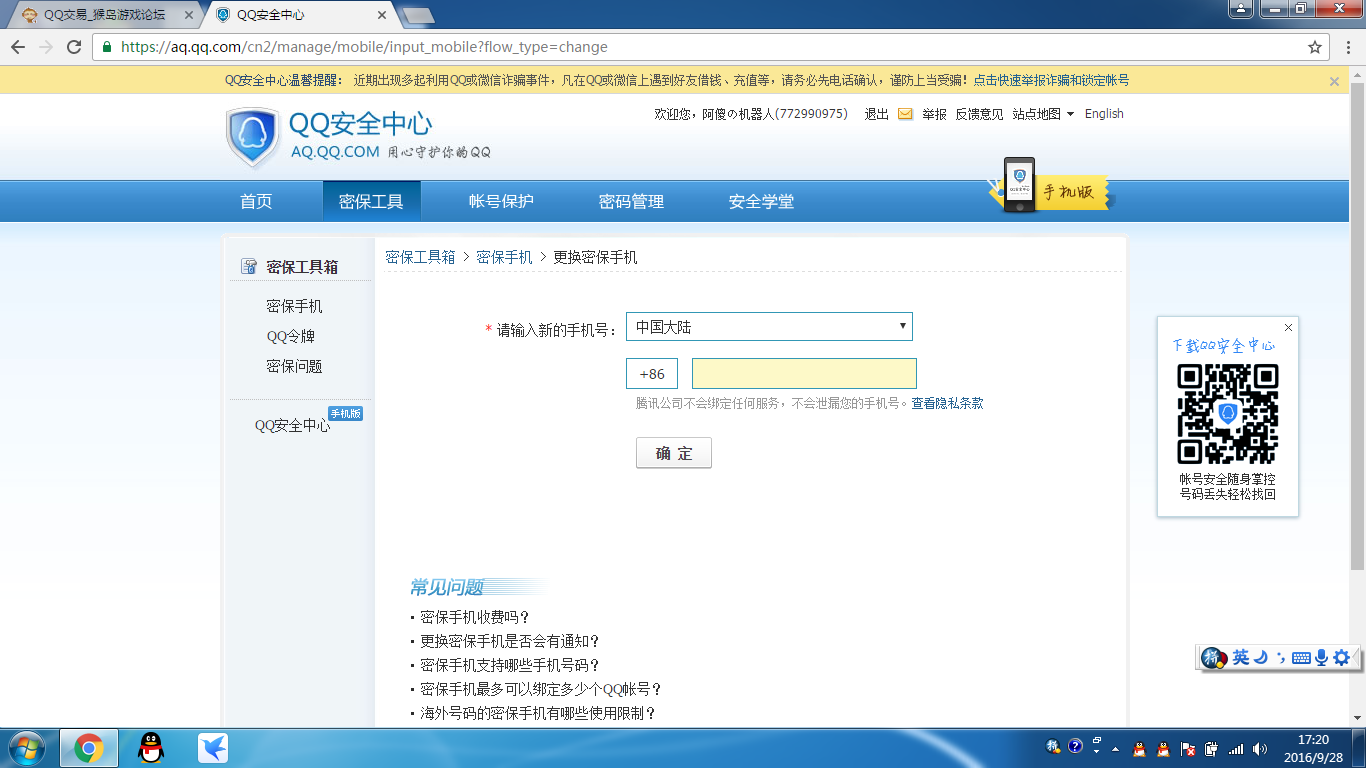Click the QQ安全中心 shield logo
The image size is (1366, 768).
click(x=253, y=138)
